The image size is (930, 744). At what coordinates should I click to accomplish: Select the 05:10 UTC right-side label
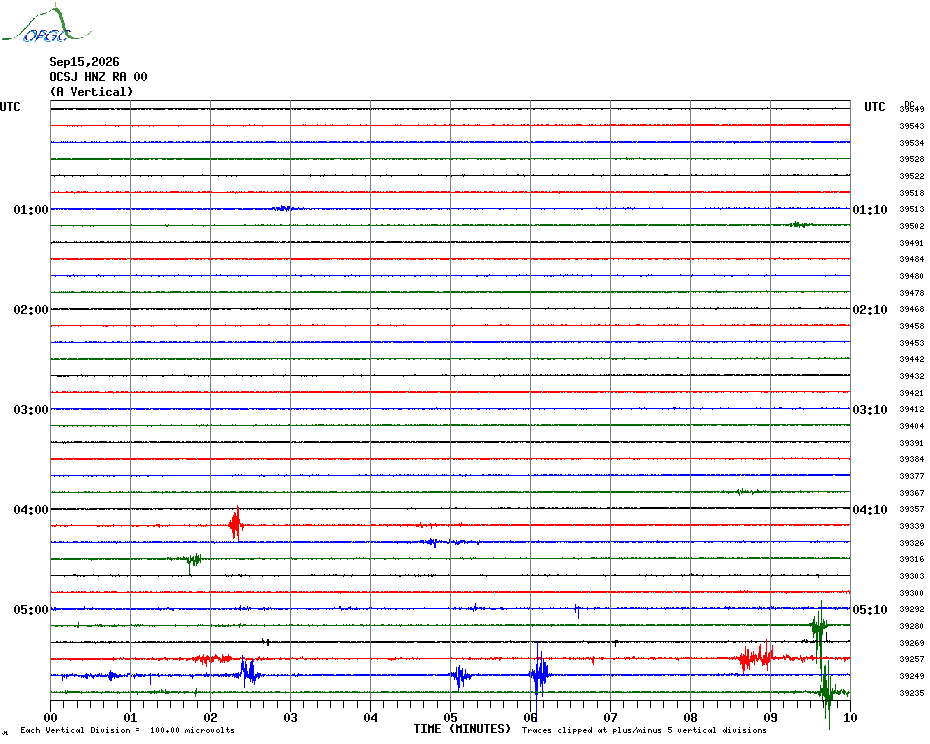[870, 610]
